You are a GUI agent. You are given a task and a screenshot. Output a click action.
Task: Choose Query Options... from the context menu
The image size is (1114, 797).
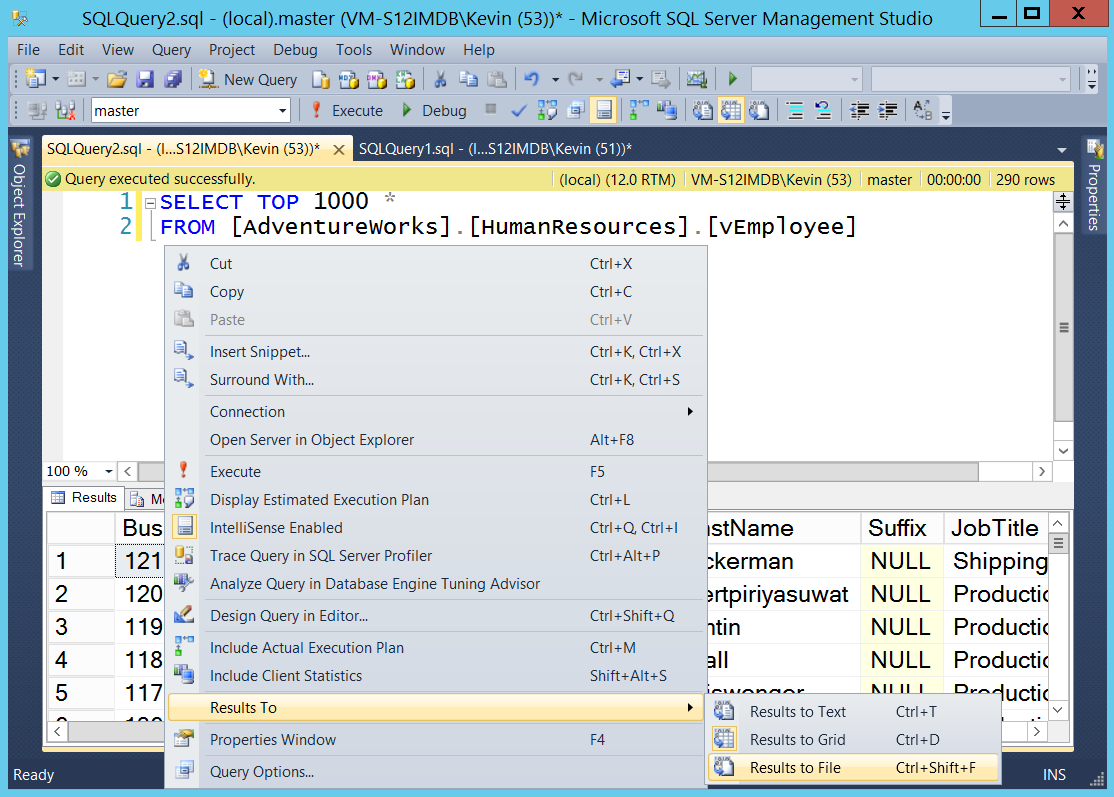(x=436, y=771)
